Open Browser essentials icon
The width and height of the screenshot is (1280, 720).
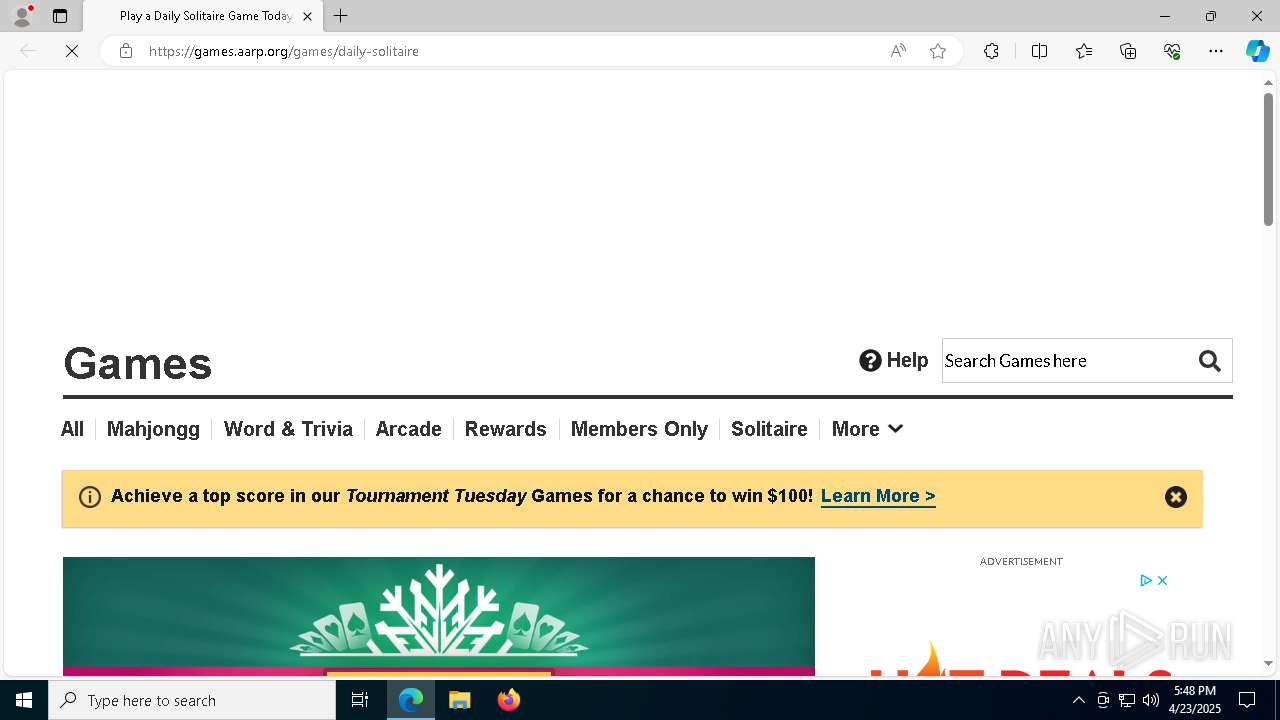pyautogui.click(x=1172, y=51)
